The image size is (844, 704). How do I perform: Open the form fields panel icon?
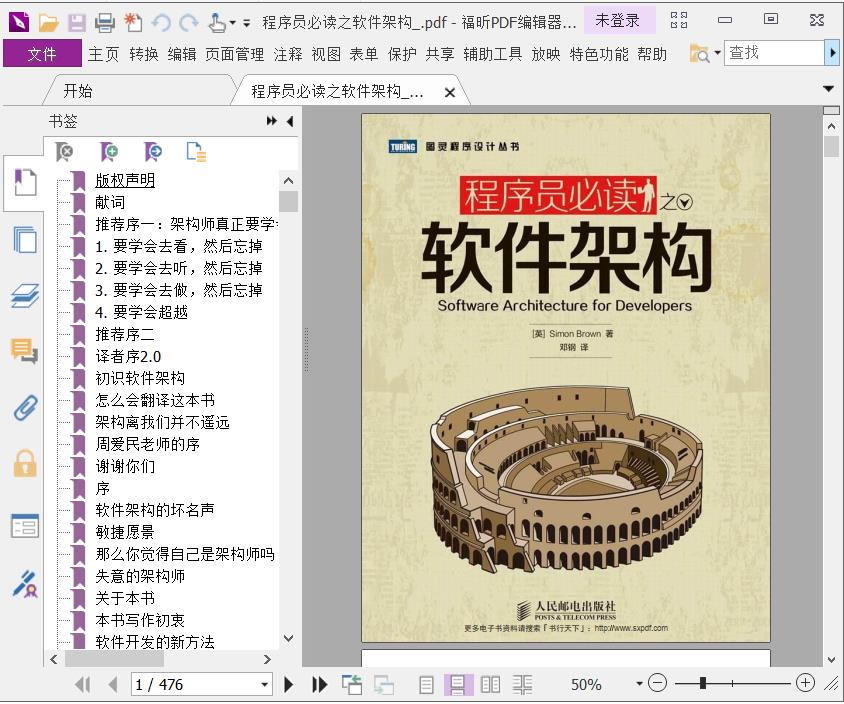(x=25, y=526)
